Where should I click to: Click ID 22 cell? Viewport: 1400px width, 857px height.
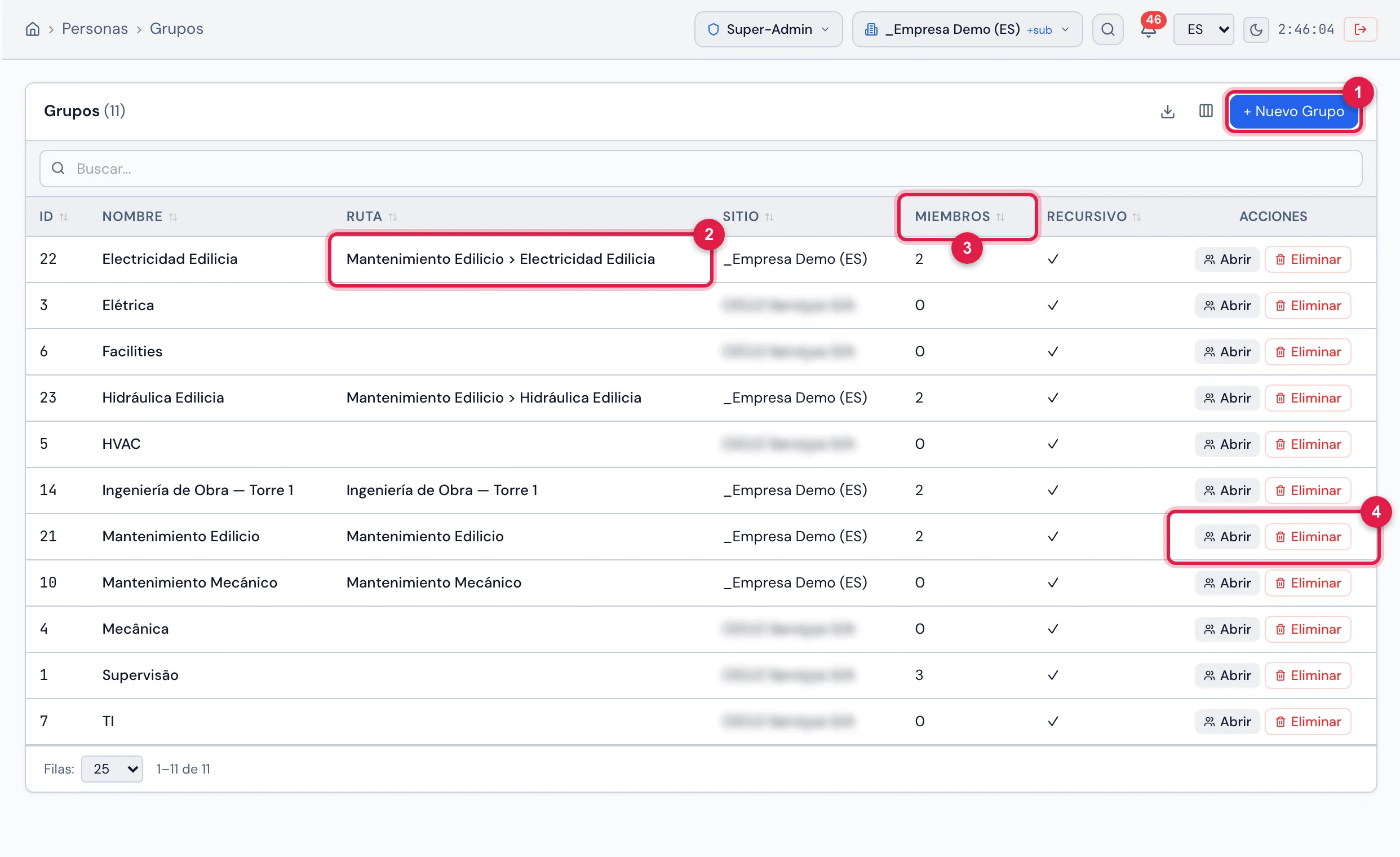click(x=48, y=259)
